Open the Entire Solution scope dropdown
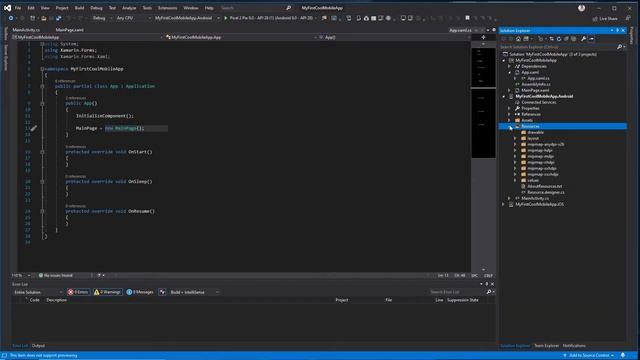 pos(38,292)
